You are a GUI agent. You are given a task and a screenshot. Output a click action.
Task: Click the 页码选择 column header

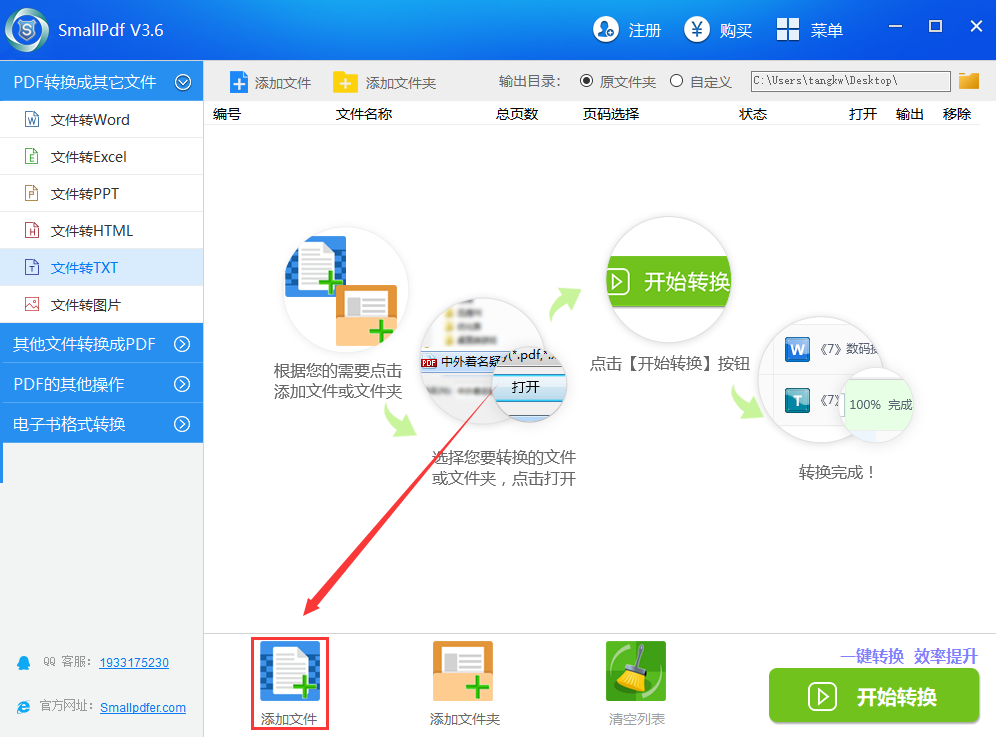[611, 114]
